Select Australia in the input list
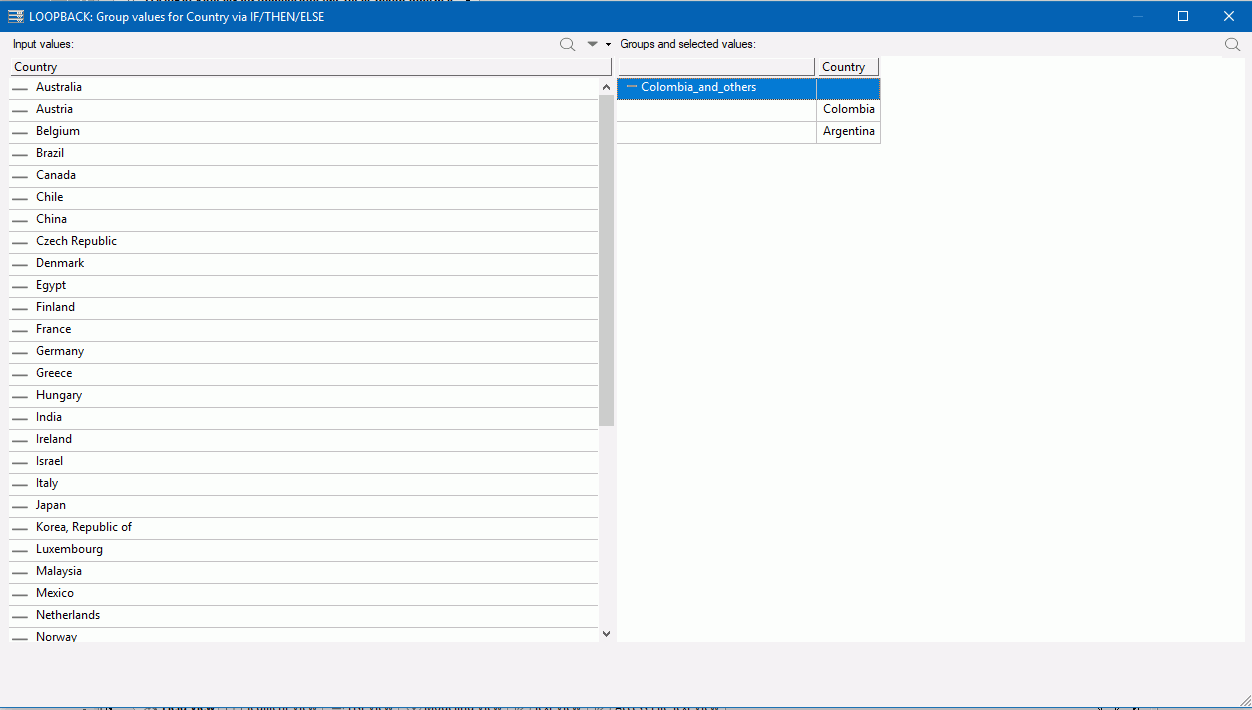Screen dimensions: 1252x710 point(304,88)
